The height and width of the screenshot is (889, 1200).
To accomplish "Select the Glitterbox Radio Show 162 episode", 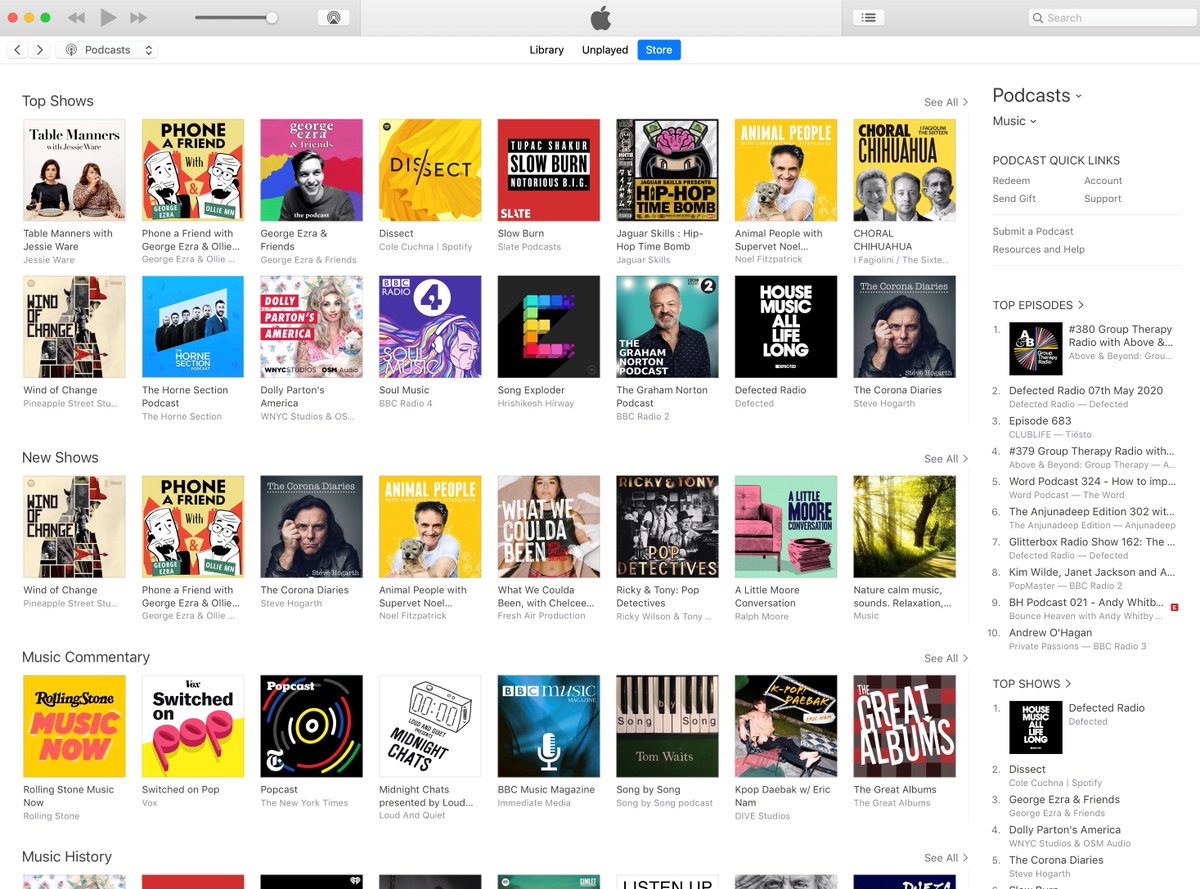I will [1092, 542].
